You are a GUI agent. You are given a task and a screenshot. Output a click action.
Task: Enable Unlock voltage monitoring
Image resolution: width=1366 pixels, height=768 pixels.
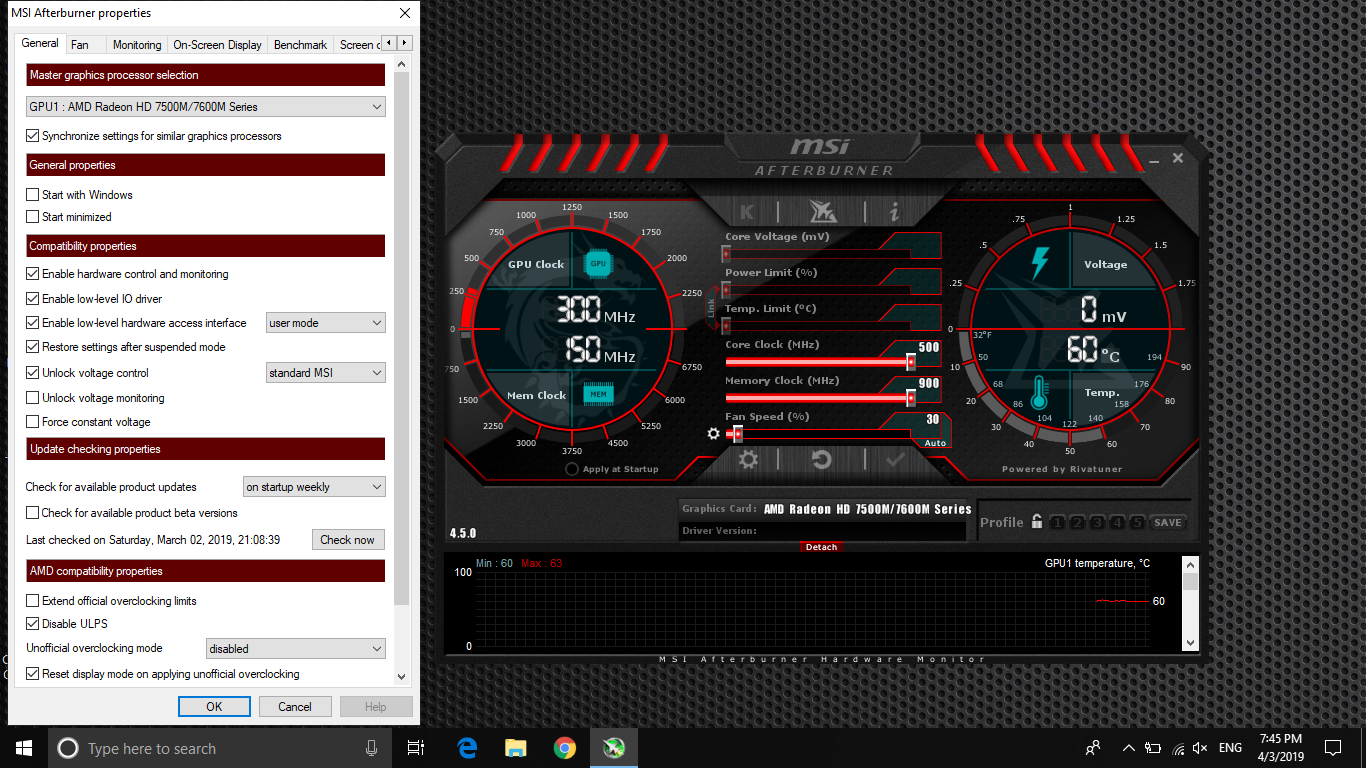33,398
